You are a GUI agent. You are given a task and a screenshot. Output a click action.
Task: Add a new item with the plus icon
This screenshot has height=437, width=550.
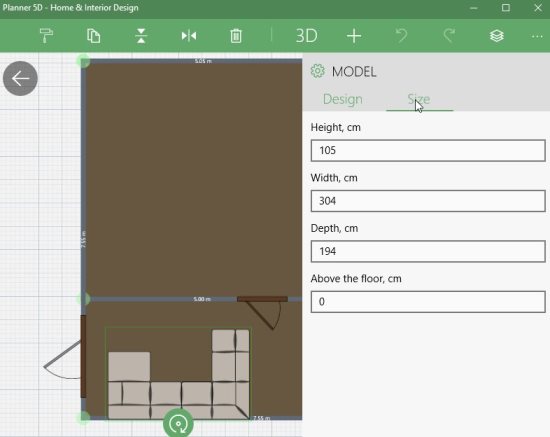(354, 36)
